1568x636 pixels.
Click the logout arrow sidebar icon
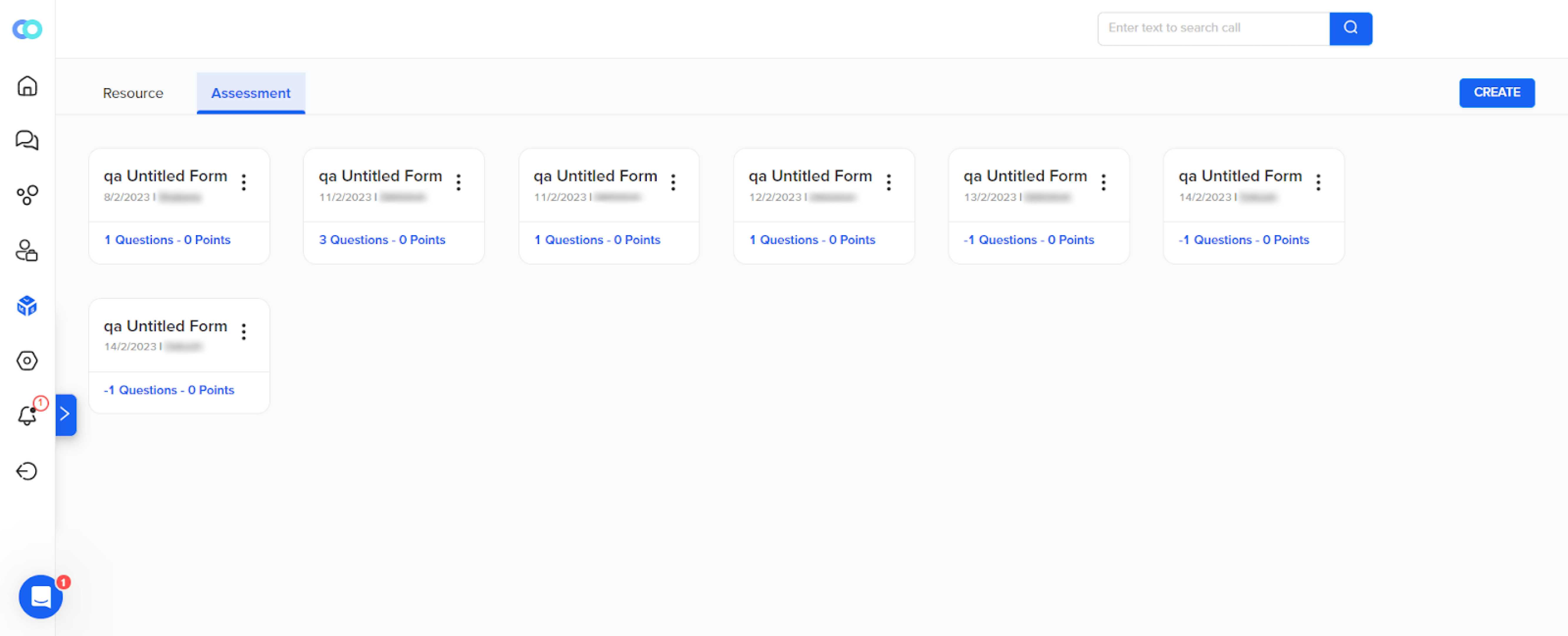[x=27, y=471]
